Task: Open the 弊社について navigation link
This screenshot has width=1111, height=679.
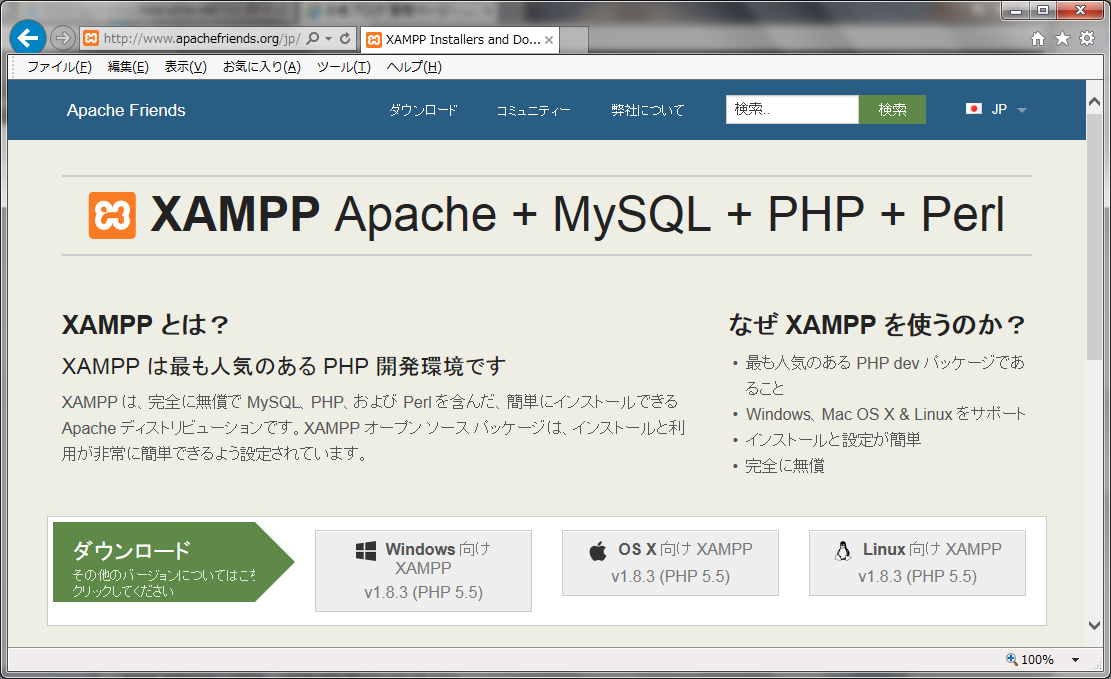Action: [x=648, y=110]
